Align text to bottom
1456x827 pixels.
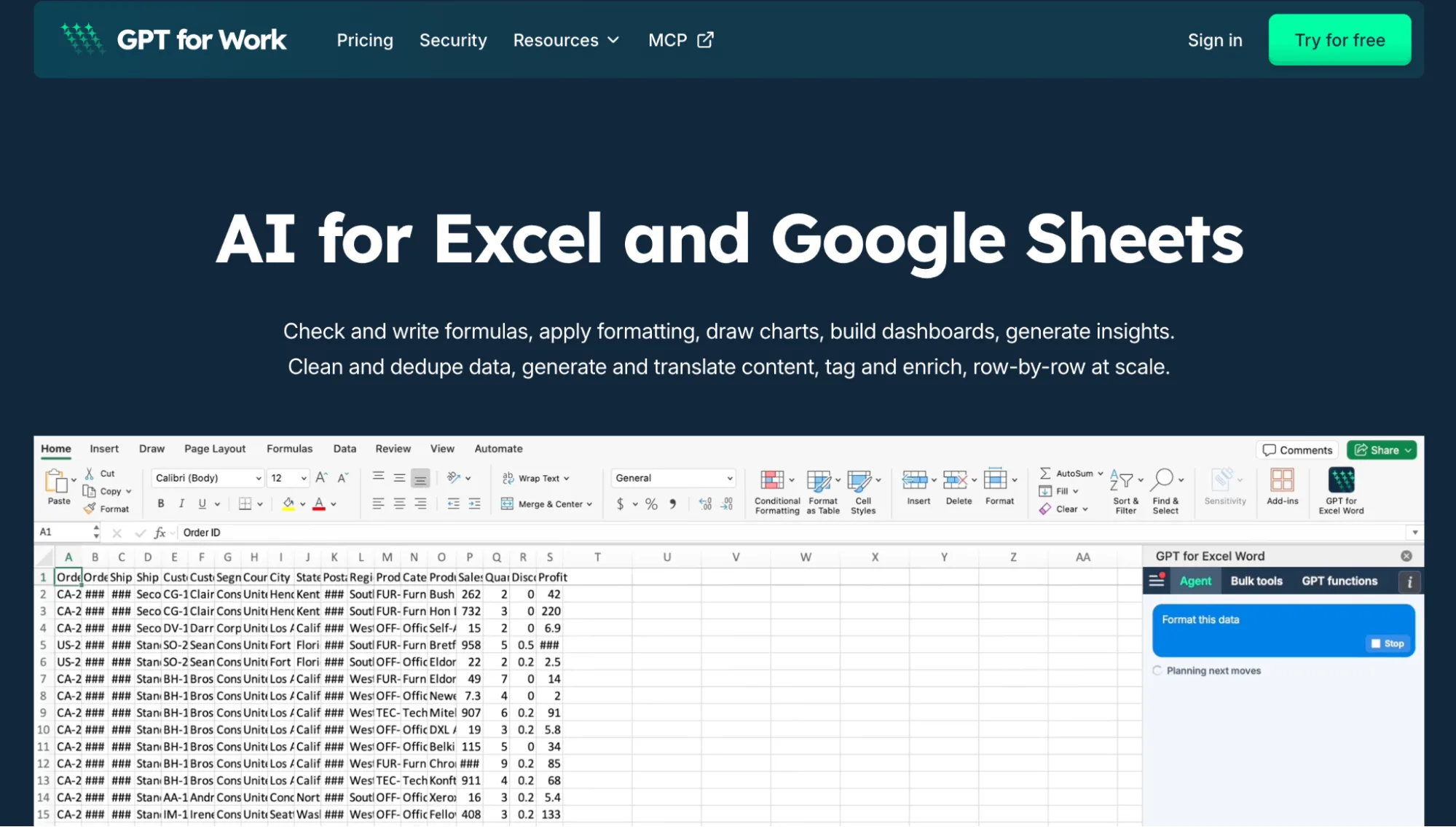[420, 478]
